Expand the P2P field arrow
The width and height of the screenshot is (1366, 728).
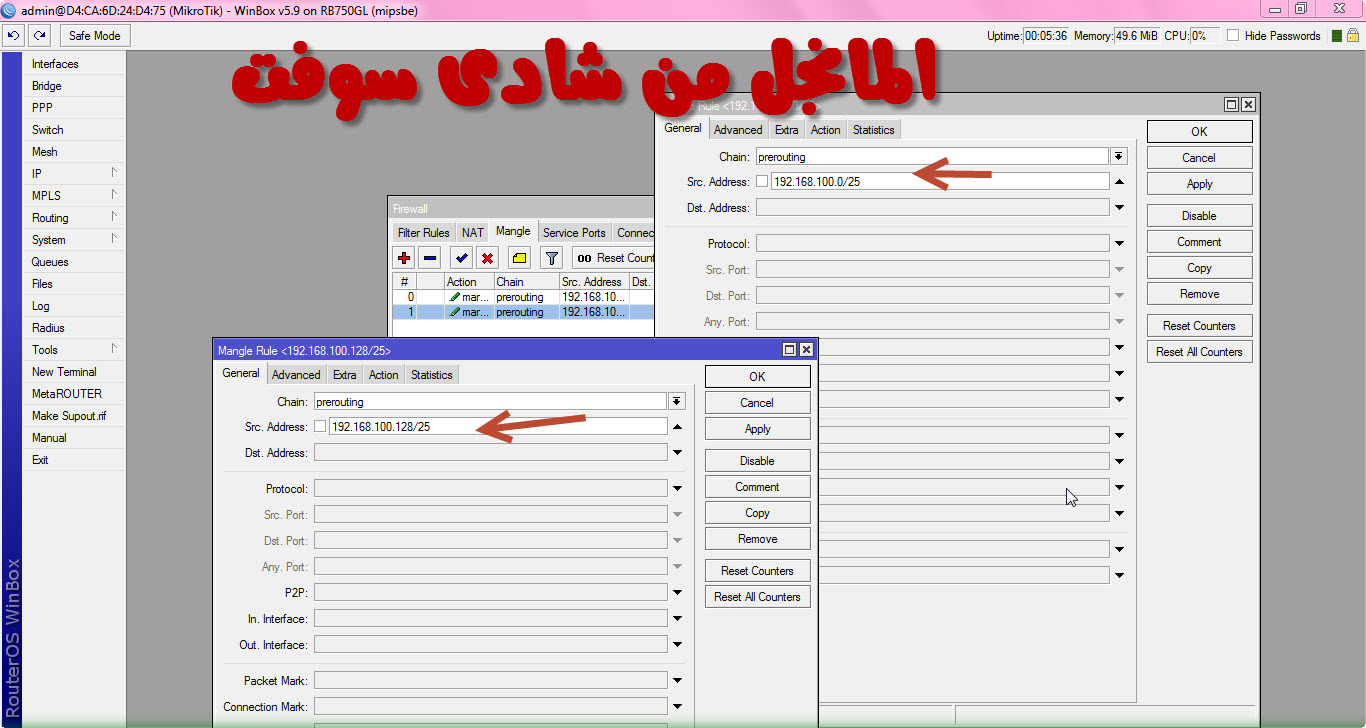pos(677,593)
